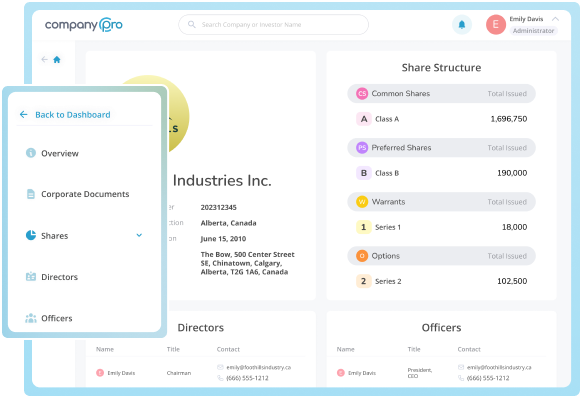Click the Corporate Documents file icon

[31, 194]
